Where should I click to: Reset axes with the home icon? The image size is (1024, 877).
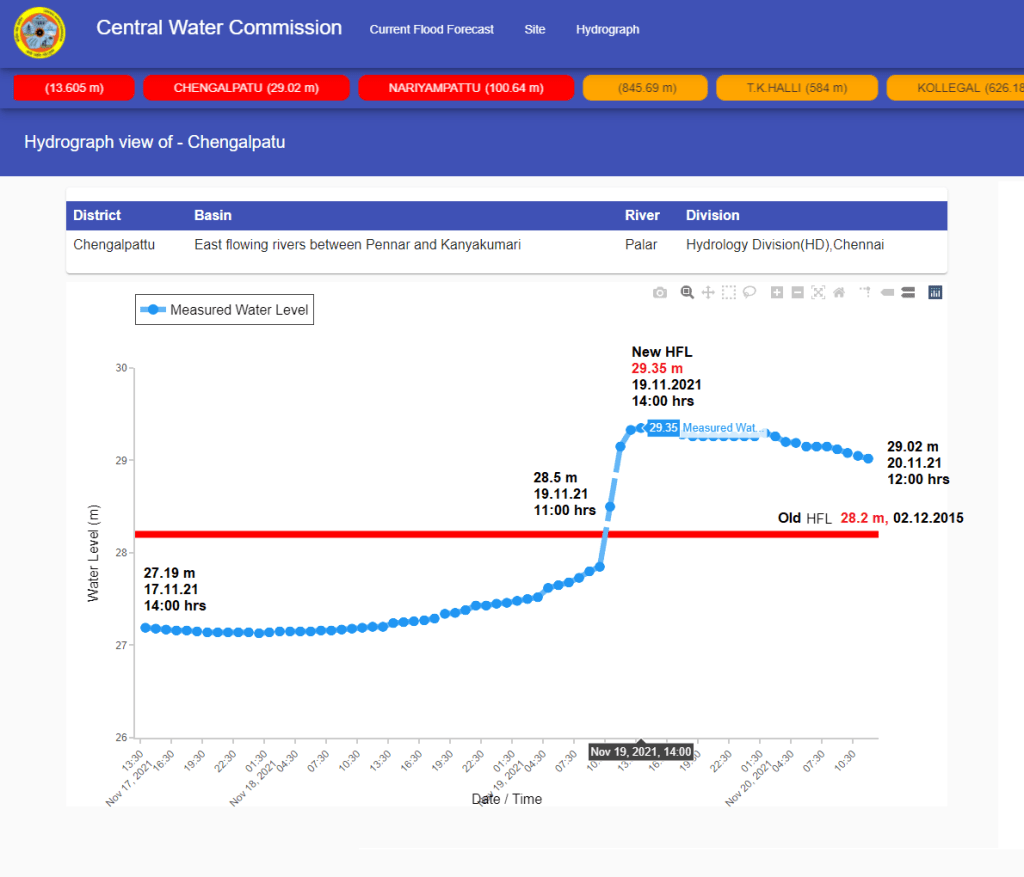click(x=839, y=293)
